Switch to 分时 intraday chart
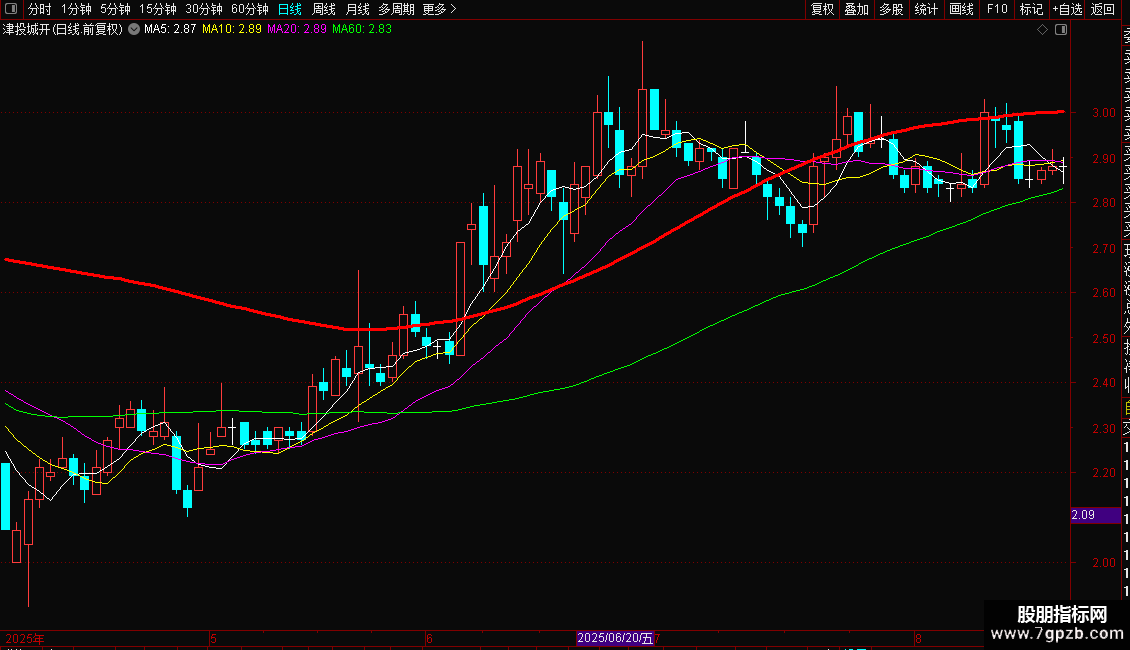This screenshot has height=650, width=1130. coord(40,9)
